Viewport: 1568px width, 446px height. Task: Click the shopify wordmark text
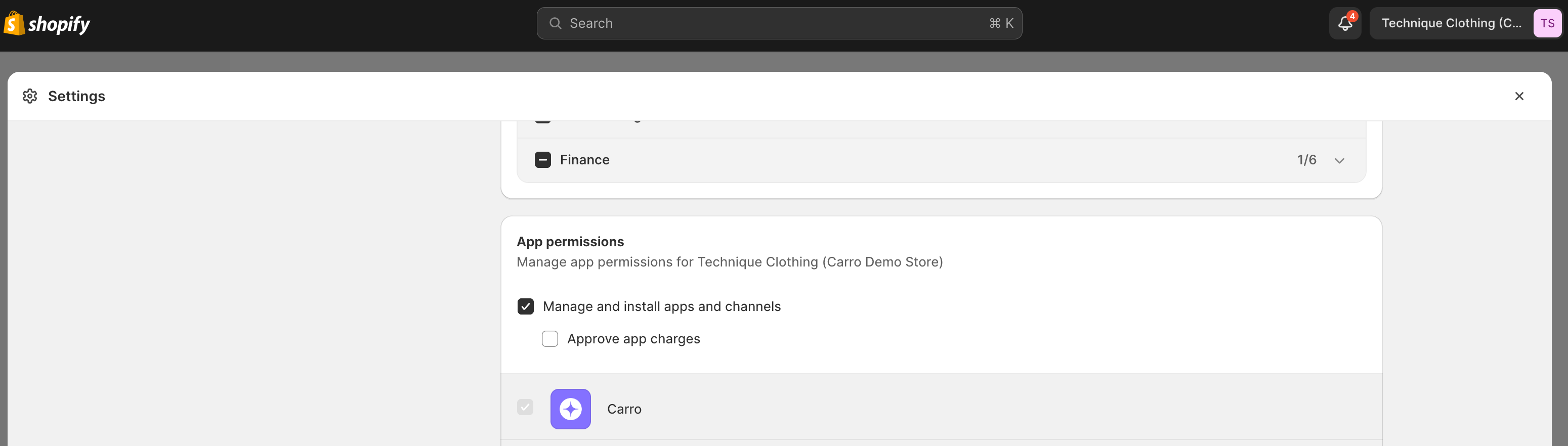point(59,24)
